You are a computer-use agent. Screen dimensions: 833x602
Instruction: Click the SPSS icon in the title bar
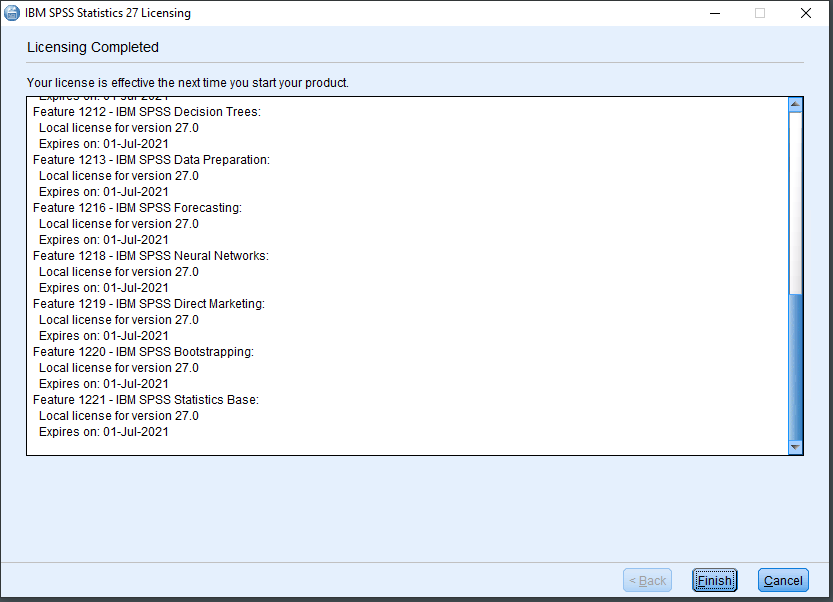tap(14, 12)
